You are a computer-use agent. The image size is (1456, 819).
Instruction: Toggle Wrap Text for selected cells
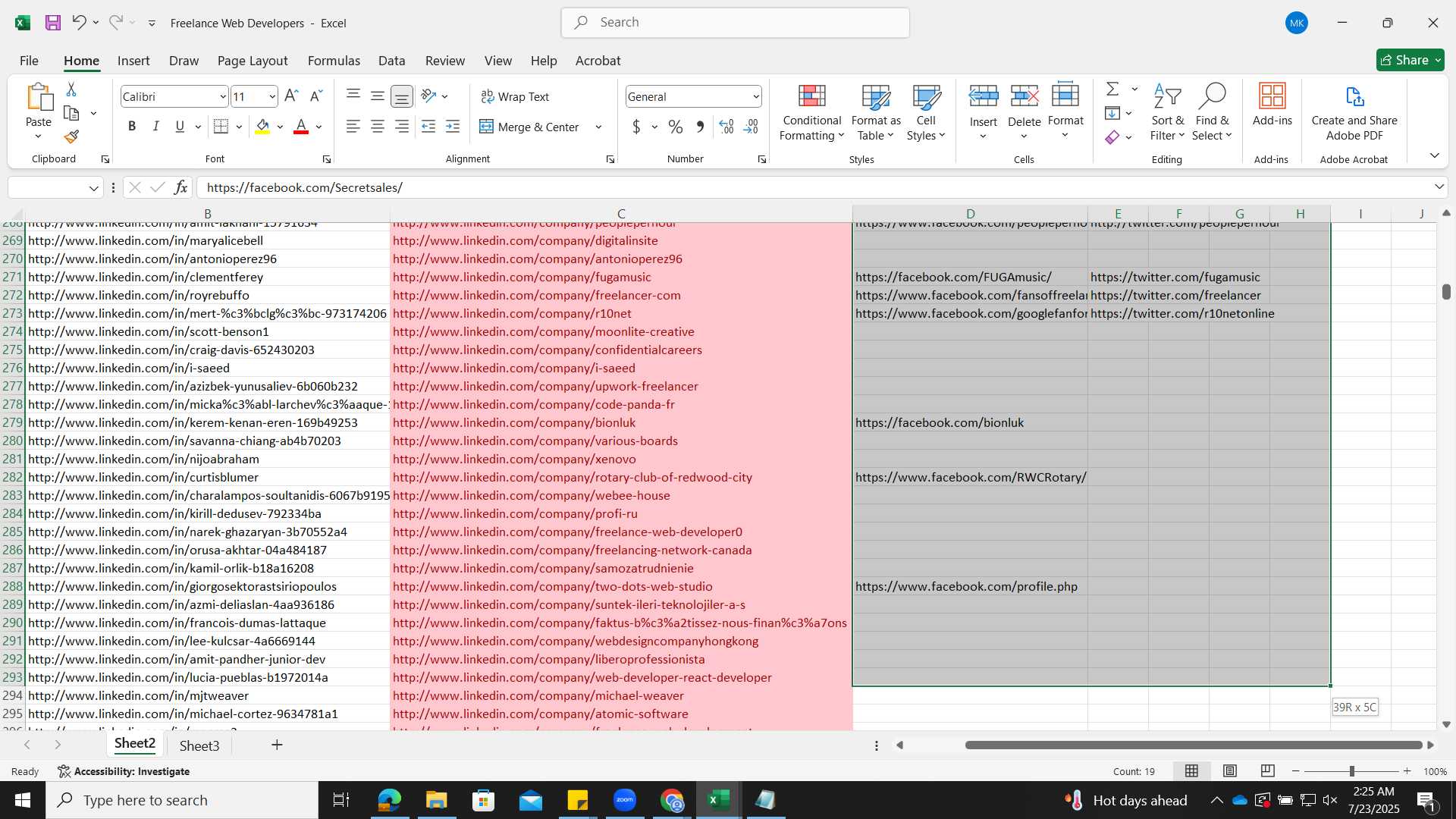pos(515,96)
